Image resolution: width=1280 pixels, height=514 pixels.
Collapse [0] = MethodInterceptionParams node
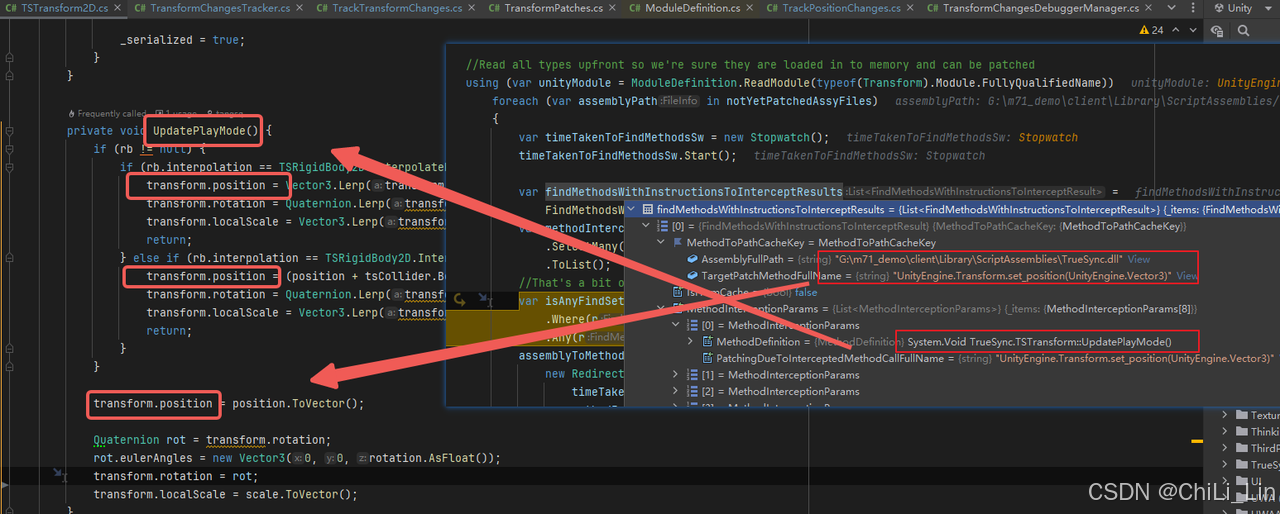click(677, 326)
